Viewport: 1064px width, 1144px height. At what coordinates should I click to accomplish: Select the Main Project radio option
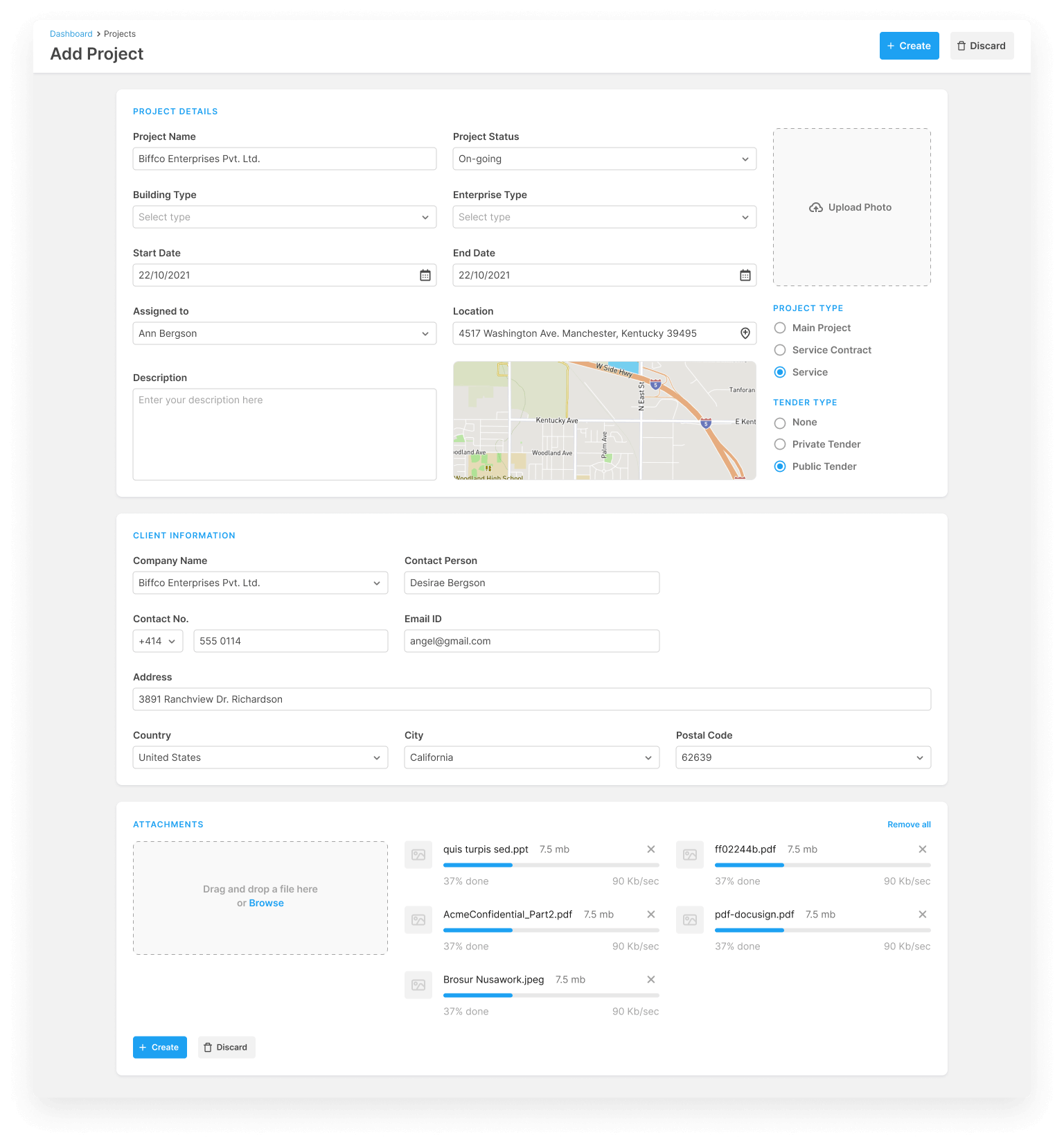tap(780, 328)
